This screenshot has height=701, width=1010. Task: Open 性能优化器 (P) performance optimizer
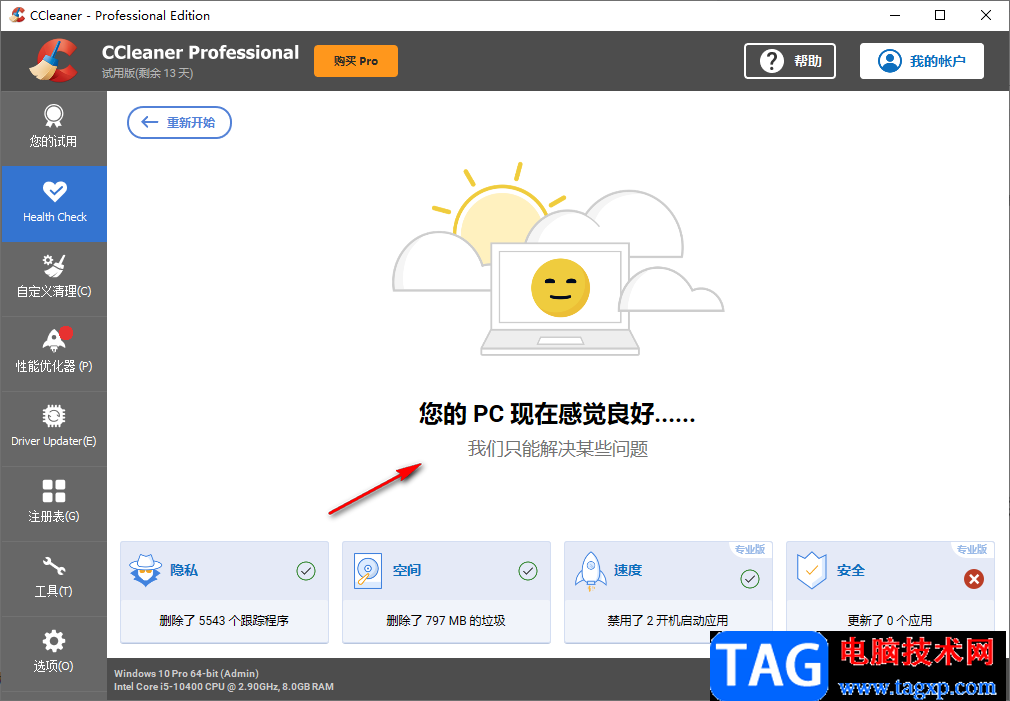tap(54, 353)
